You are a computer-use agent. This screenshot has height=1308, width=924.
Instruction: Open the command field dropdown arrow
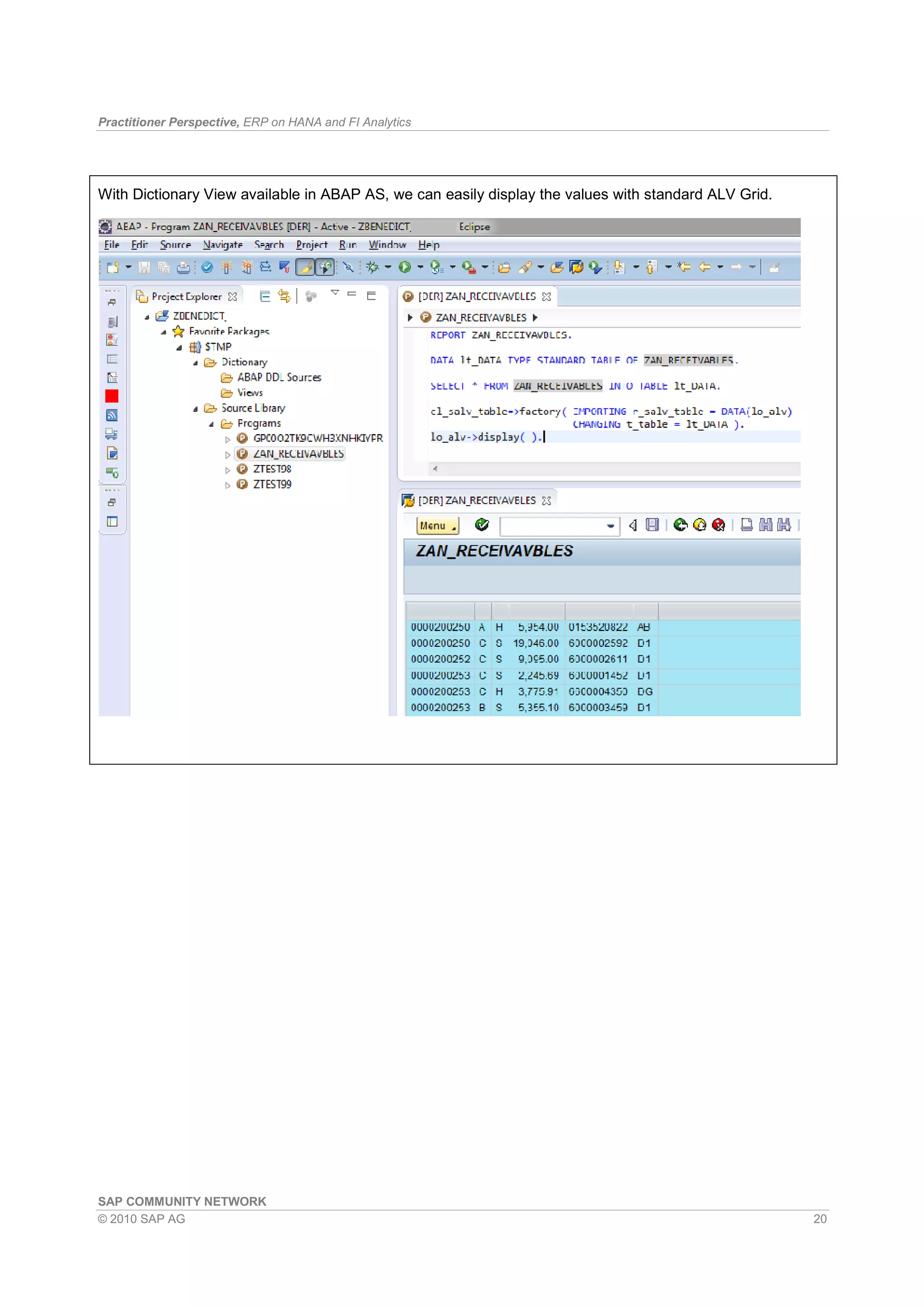pos(611,526)
